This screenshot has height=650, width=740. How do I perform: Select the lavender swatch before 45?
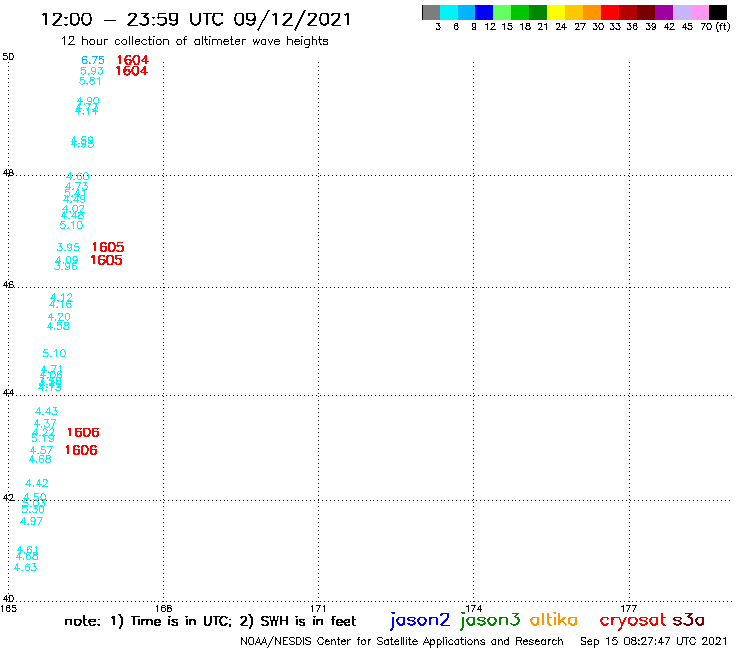[x=682, y=12]
